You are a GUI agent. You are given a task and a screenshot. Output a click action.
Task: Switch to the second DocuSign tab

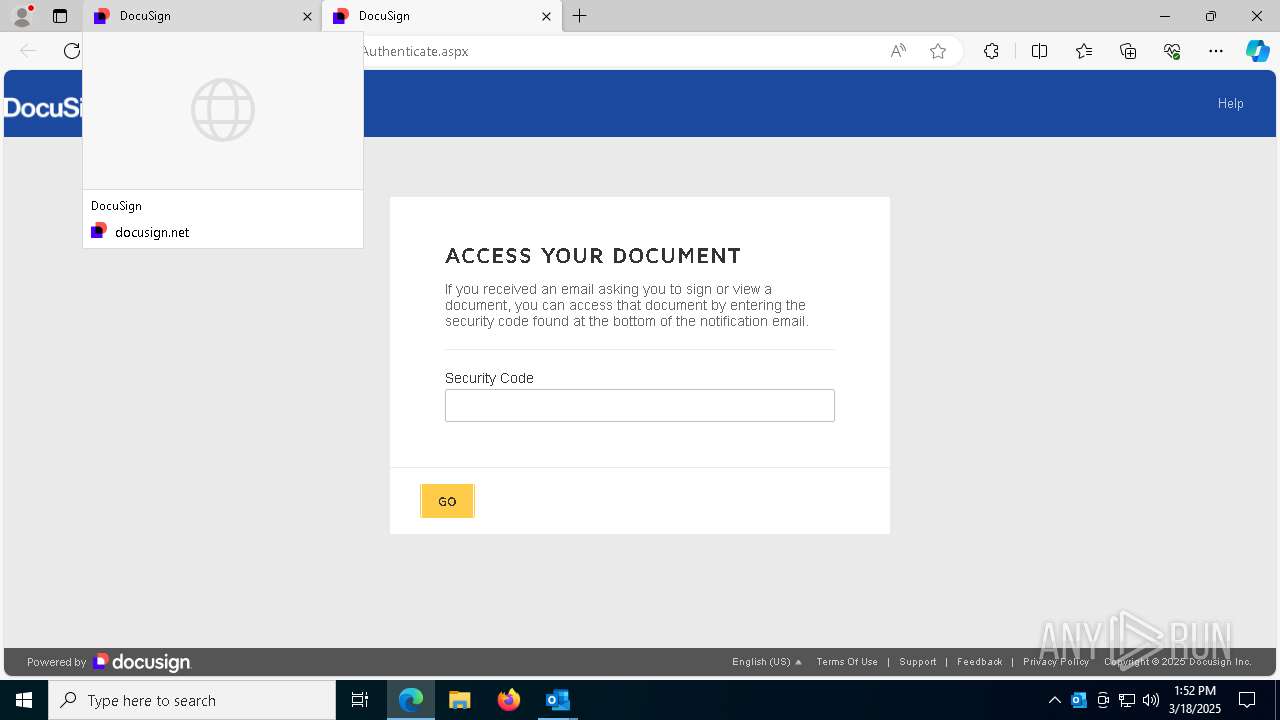pyautogui.click(x=440, y=16)
